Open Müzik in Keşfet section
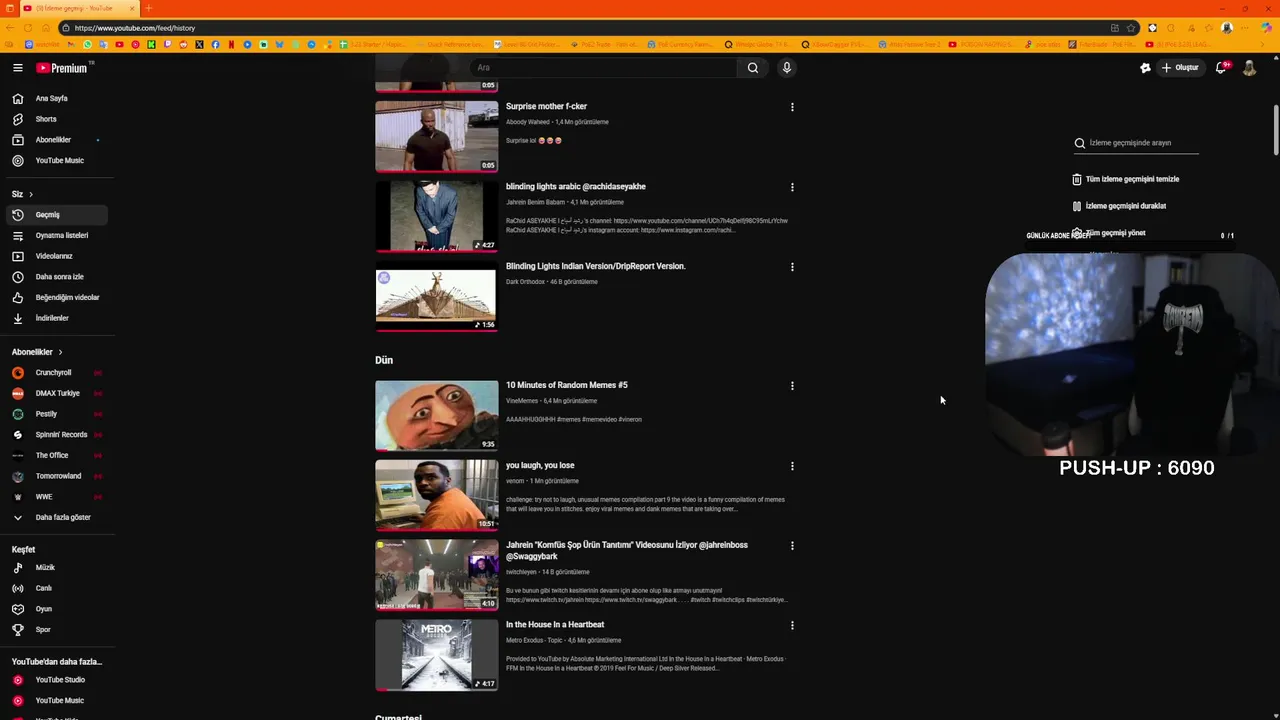Viewport: 1280px width, 720px height. point(56,568)
